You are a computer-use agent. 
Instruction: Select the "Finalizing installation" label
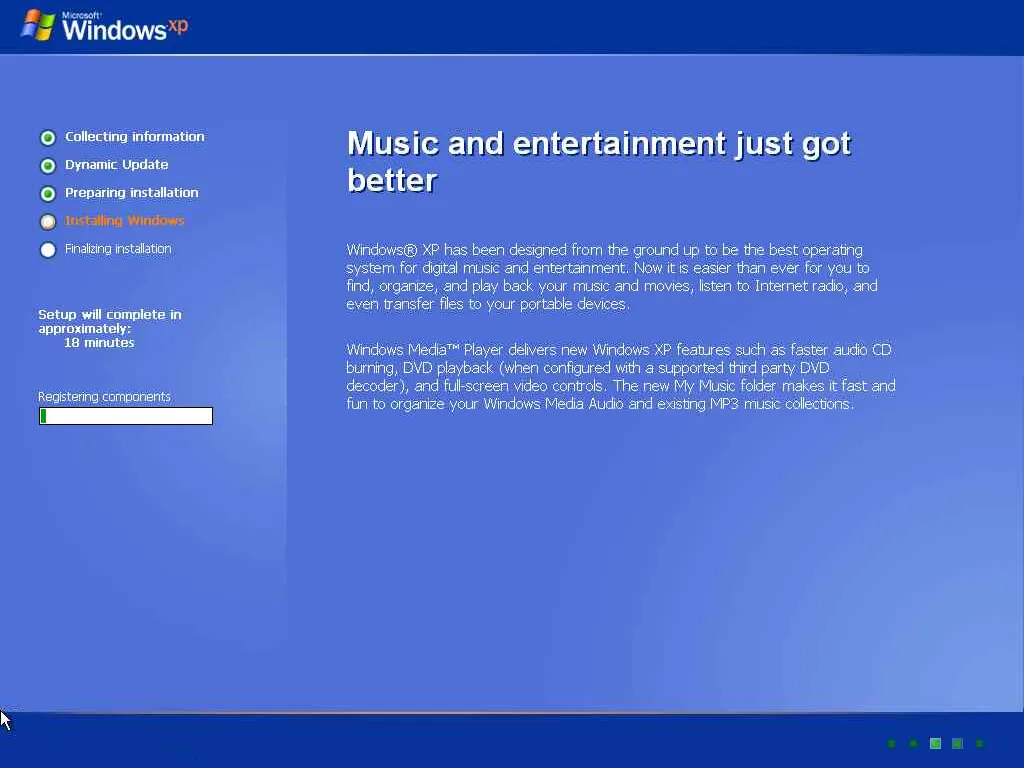point(118,249)
